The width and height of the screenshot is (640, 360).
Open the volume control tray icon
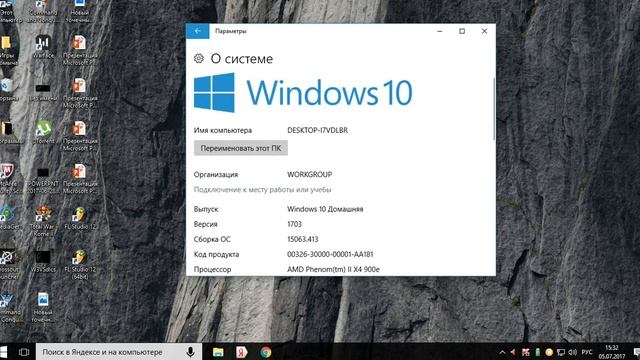click(x=573, y=352)
